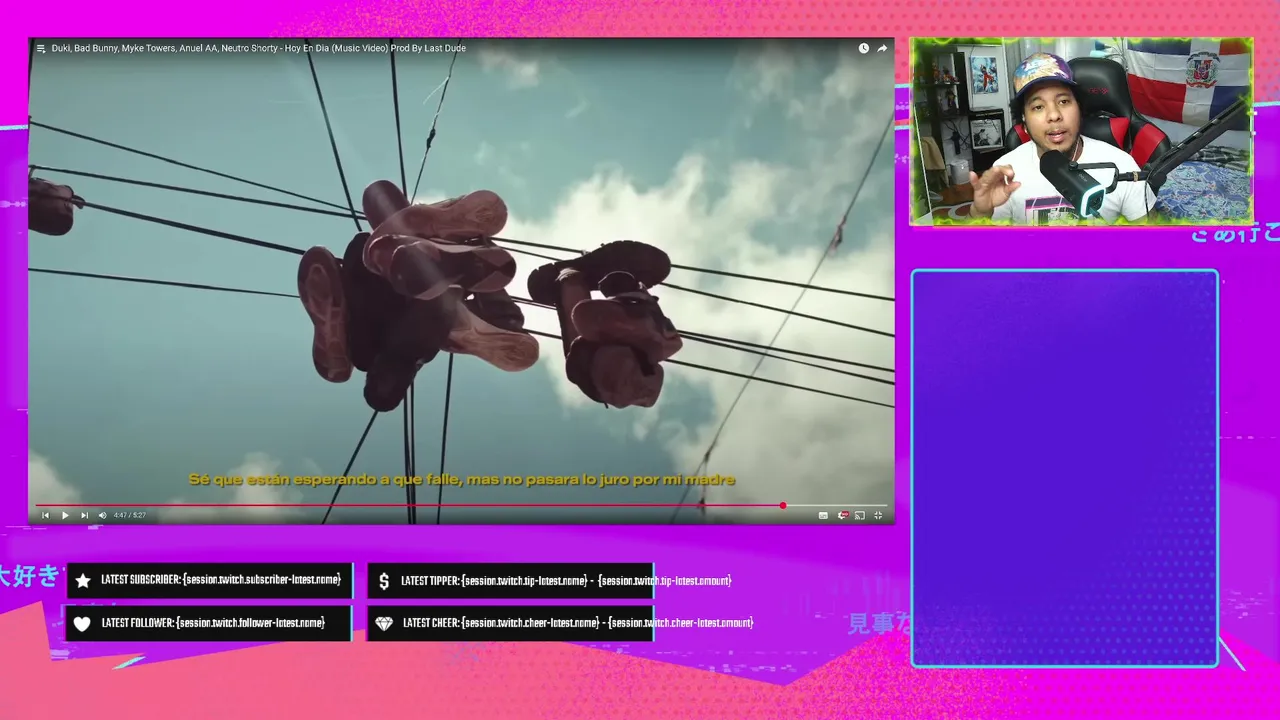Click the Share arrow icon
Screen dimensions: 1280x720
(882, 48)
